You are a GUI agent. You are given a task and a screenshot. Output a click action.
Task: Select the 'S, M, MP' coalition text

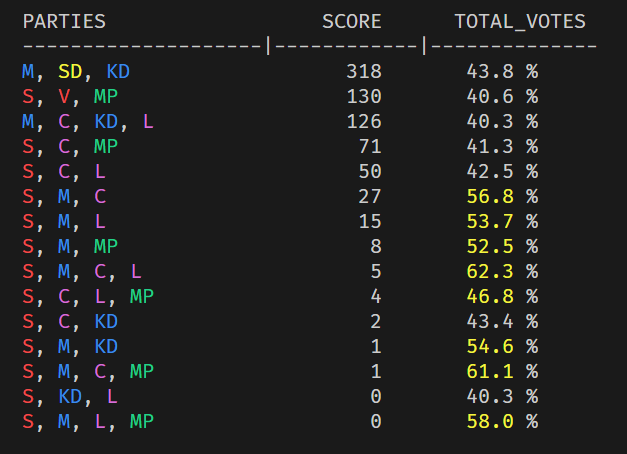point(70,246)
